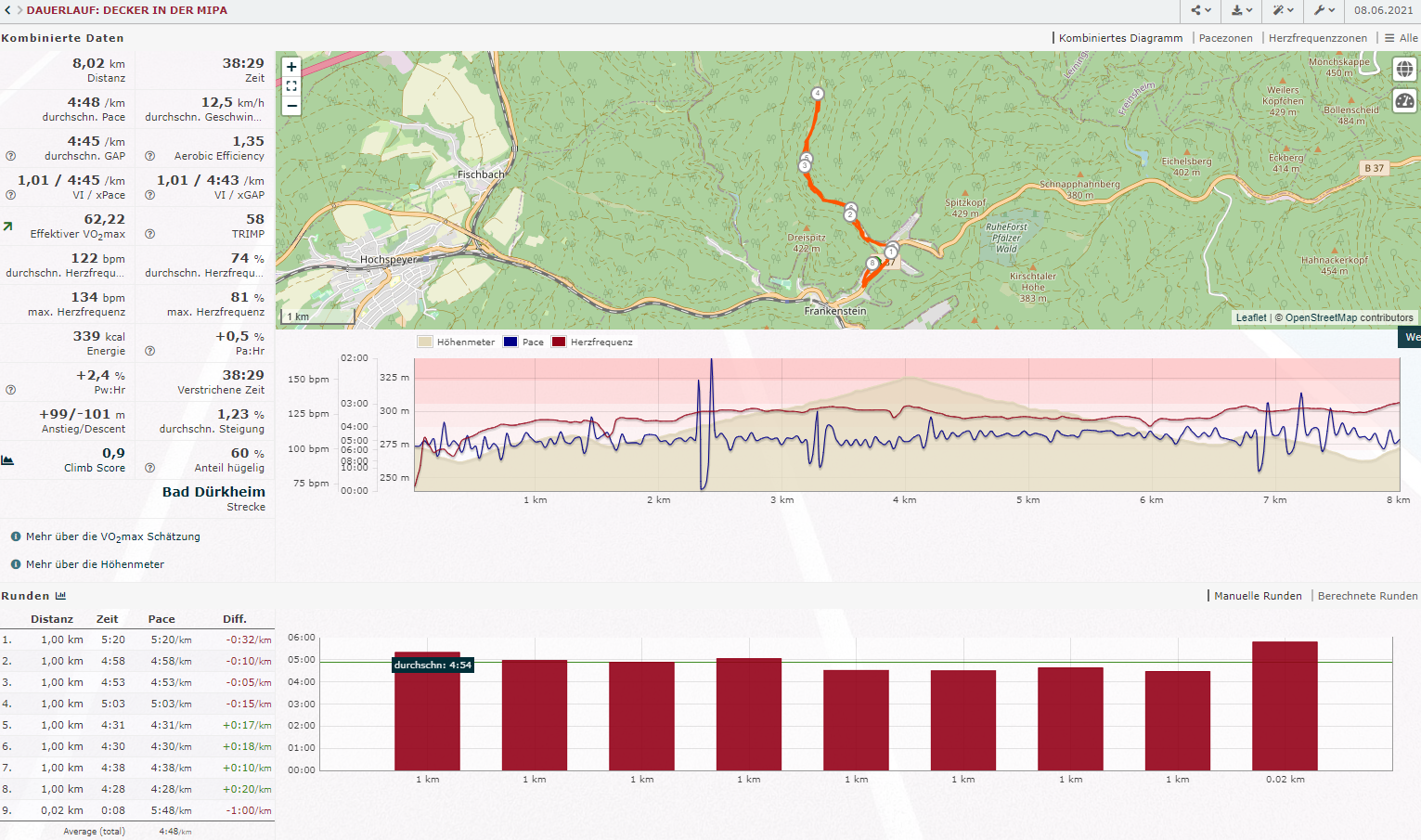Zoom in on the route map
Screen dimensions: 1421x840
click(291, 67)
